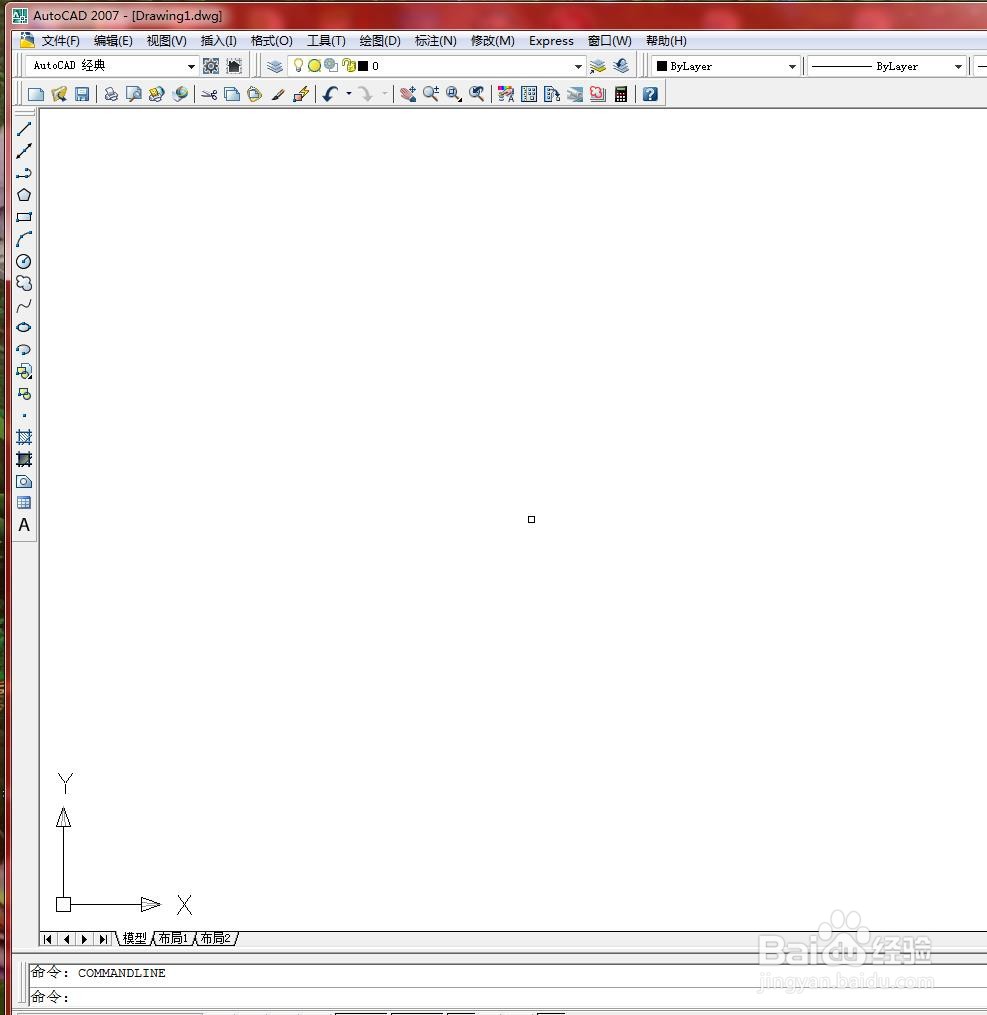Select the Arc tool
The image size is (987, 1015).
point(24,239)
